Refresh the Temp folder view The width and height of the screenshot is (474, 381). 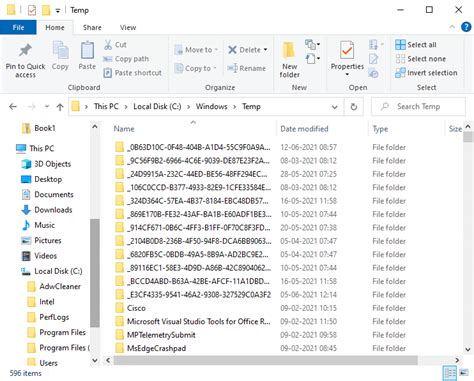[x=354, y=107]
